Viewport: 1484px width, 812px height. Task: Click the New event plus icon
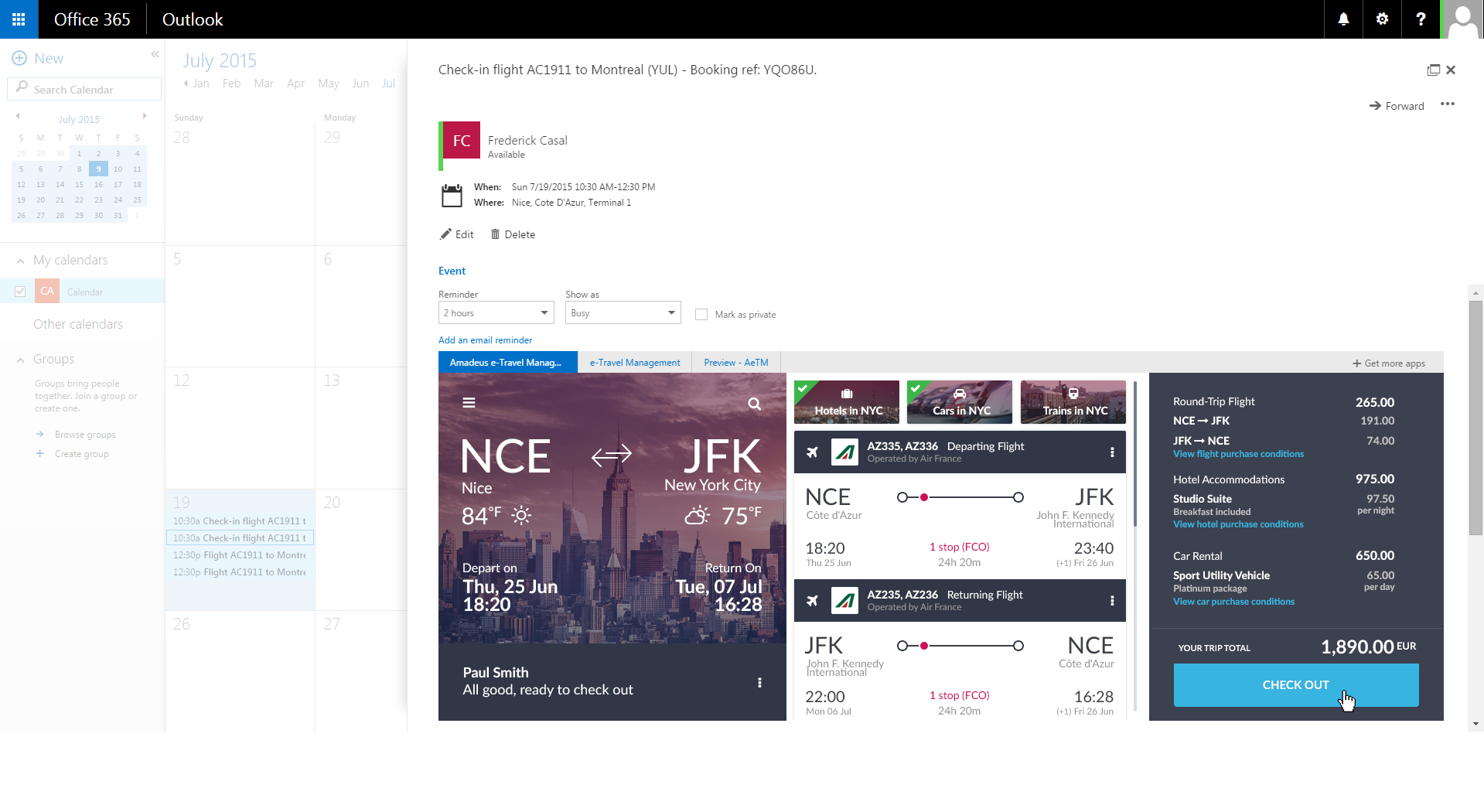click(x=19, y=58)
